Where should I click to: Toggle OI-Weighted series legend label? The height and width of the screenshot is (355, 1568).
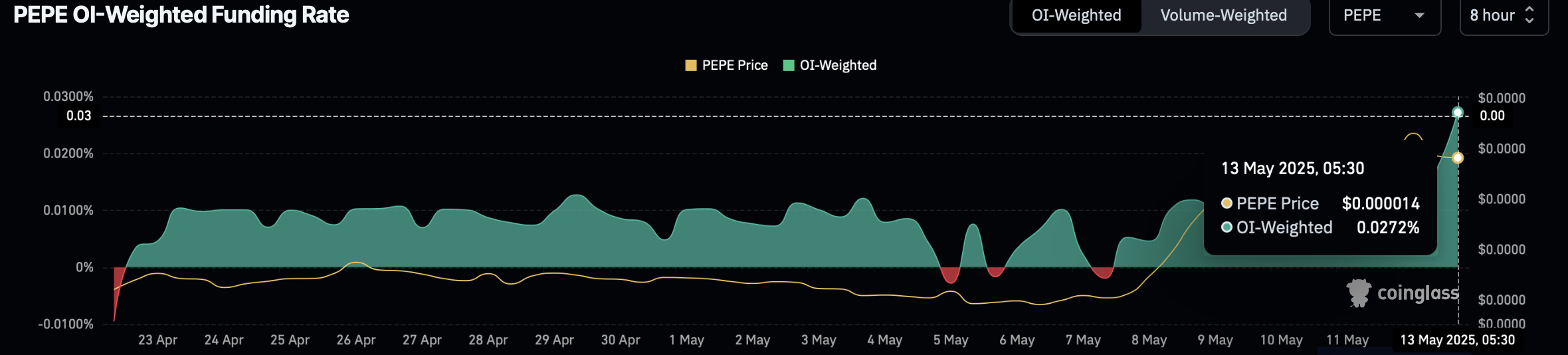coord(838,65)
